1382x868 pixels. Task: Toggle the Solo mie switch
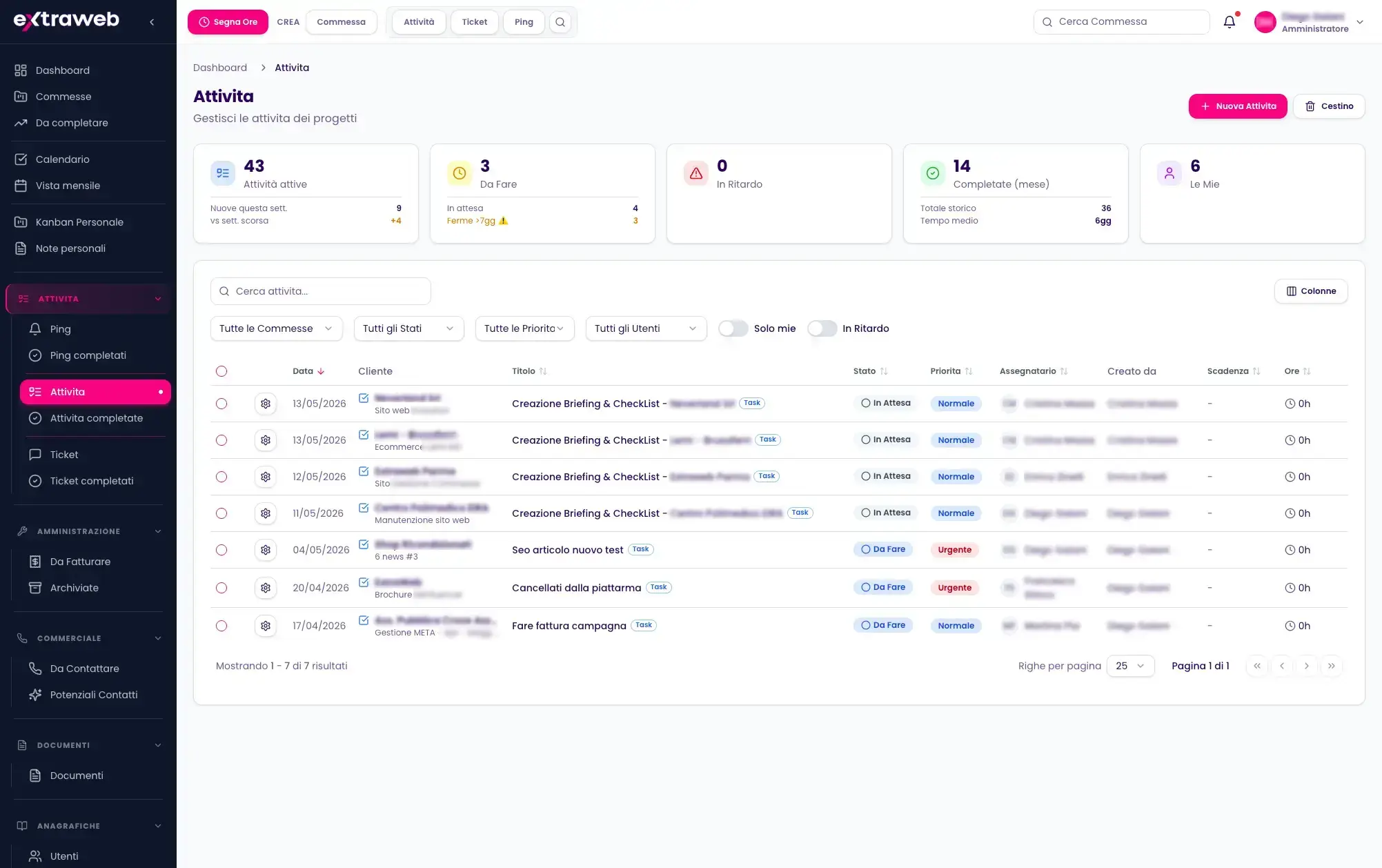tap(733, 328)
